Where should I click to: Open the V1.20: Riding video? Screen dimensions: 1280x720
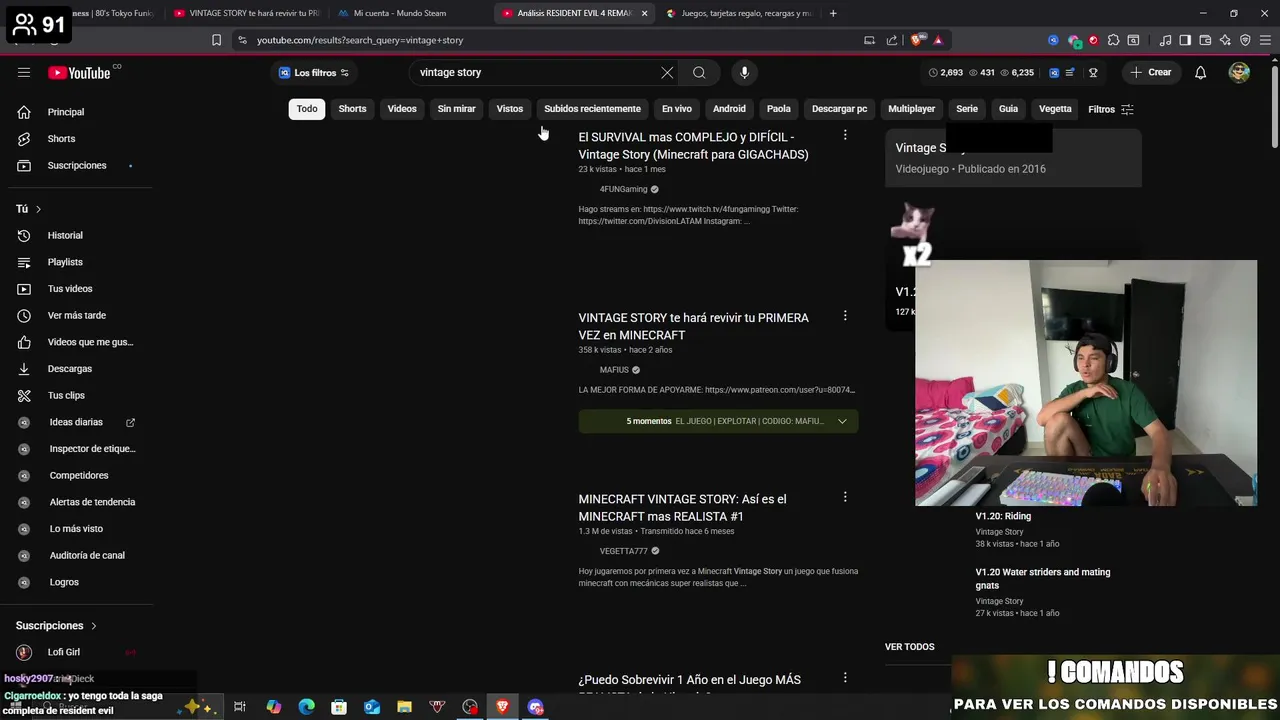(1003, 516)
